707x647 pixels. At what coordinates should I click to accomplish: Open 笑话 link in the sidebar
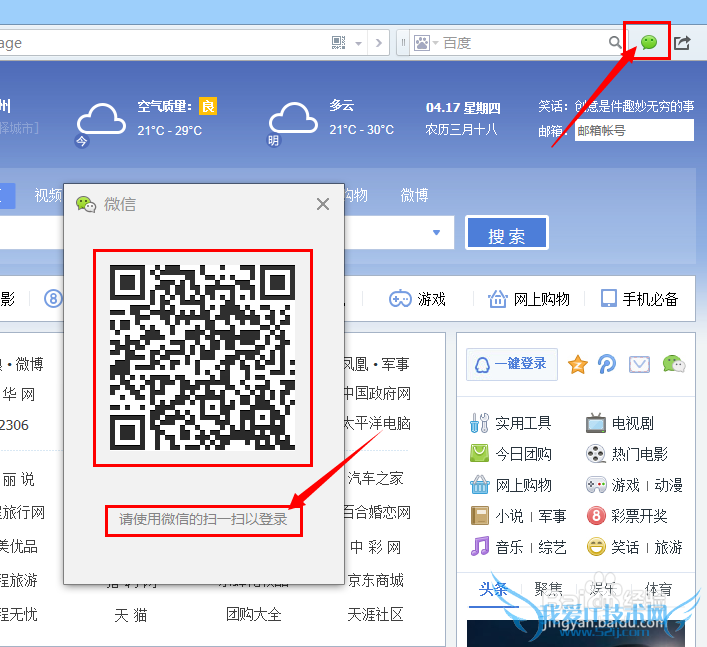pos(625,547)
